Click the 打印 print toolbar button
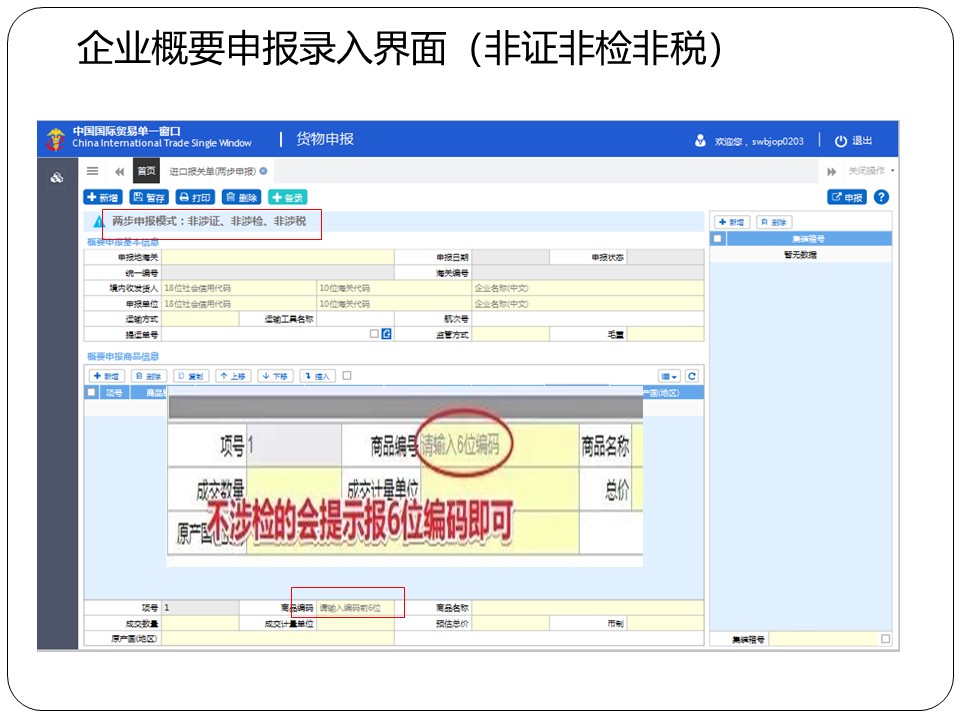This screenshot has height=720, width=960. (x=195, y=197)
